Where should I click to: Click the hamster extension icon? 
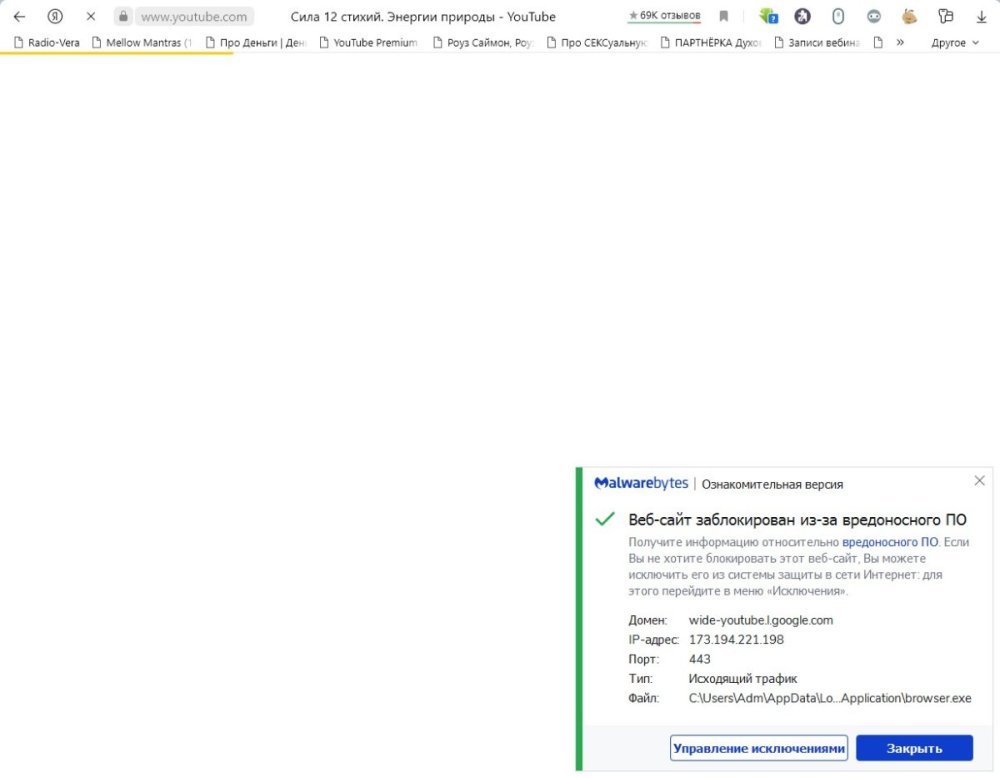909,16
